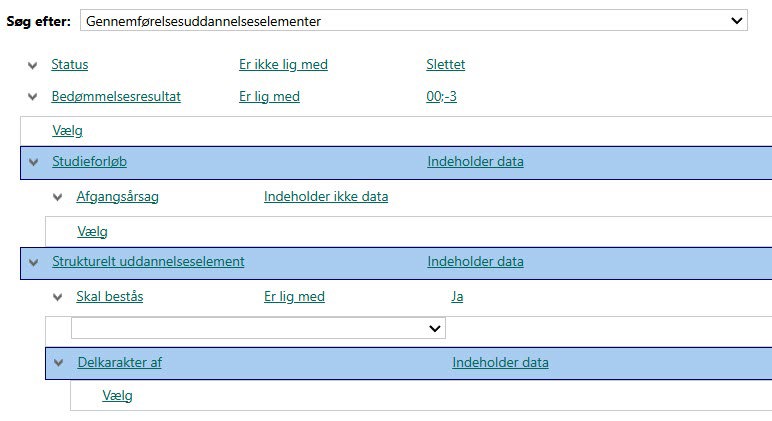The image size is (772, 421).
Task: Open the empty field selector dropdown
Action: tap(258, 328)
